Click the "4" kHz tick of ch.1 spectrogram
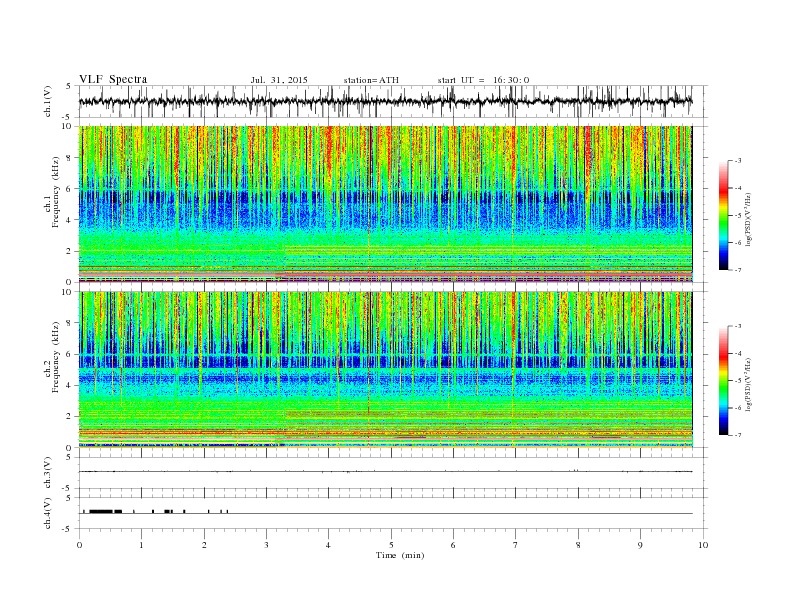This screenshot has width=792, height=612. (x=70, y=220)
